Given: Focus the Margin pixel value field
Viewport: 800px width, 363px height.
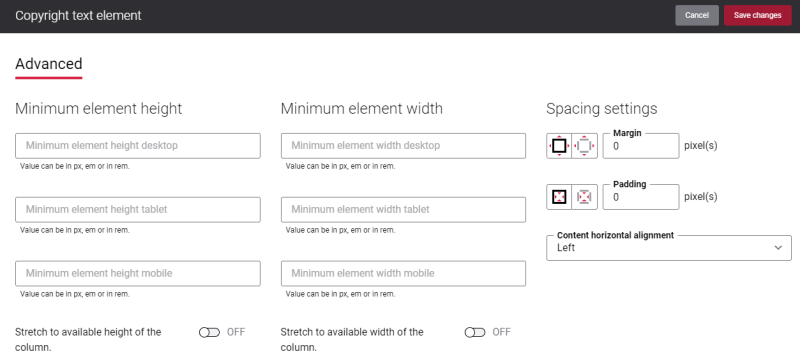Looking at the screenshot, I should pyautogui.click(x=641, y=146).
